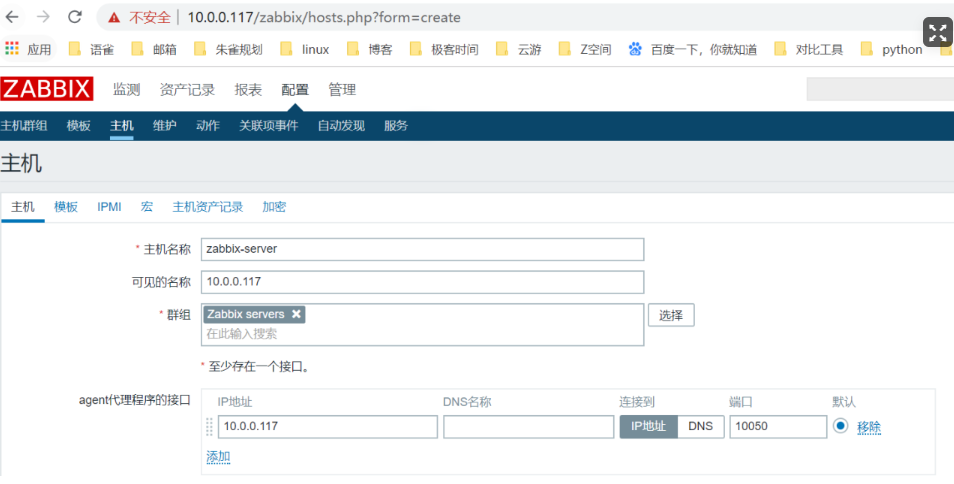Screen dimensions: 954x484
Task: Open the Z空间 bookmark folder
Action: (x=585, y=49)
